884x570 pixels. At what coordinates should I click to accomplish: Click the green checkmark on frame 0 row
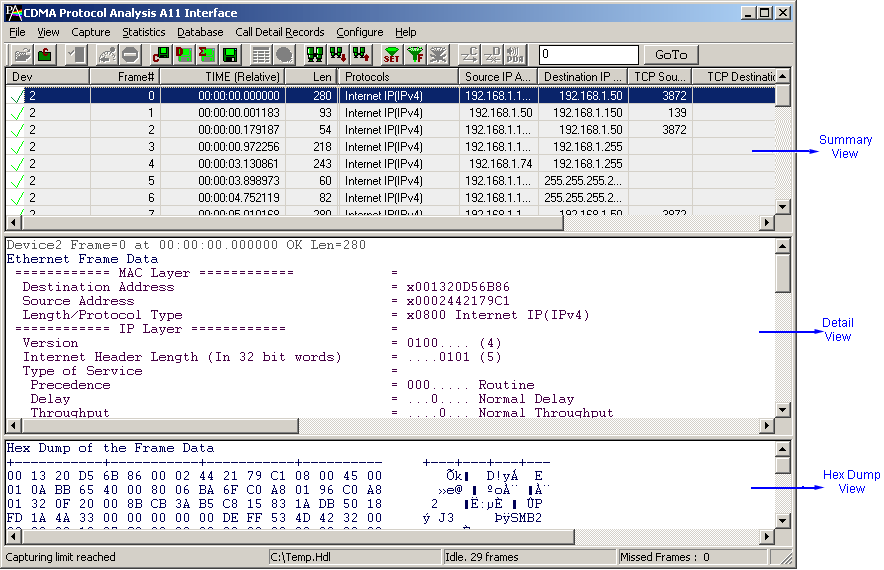[17, 96]
